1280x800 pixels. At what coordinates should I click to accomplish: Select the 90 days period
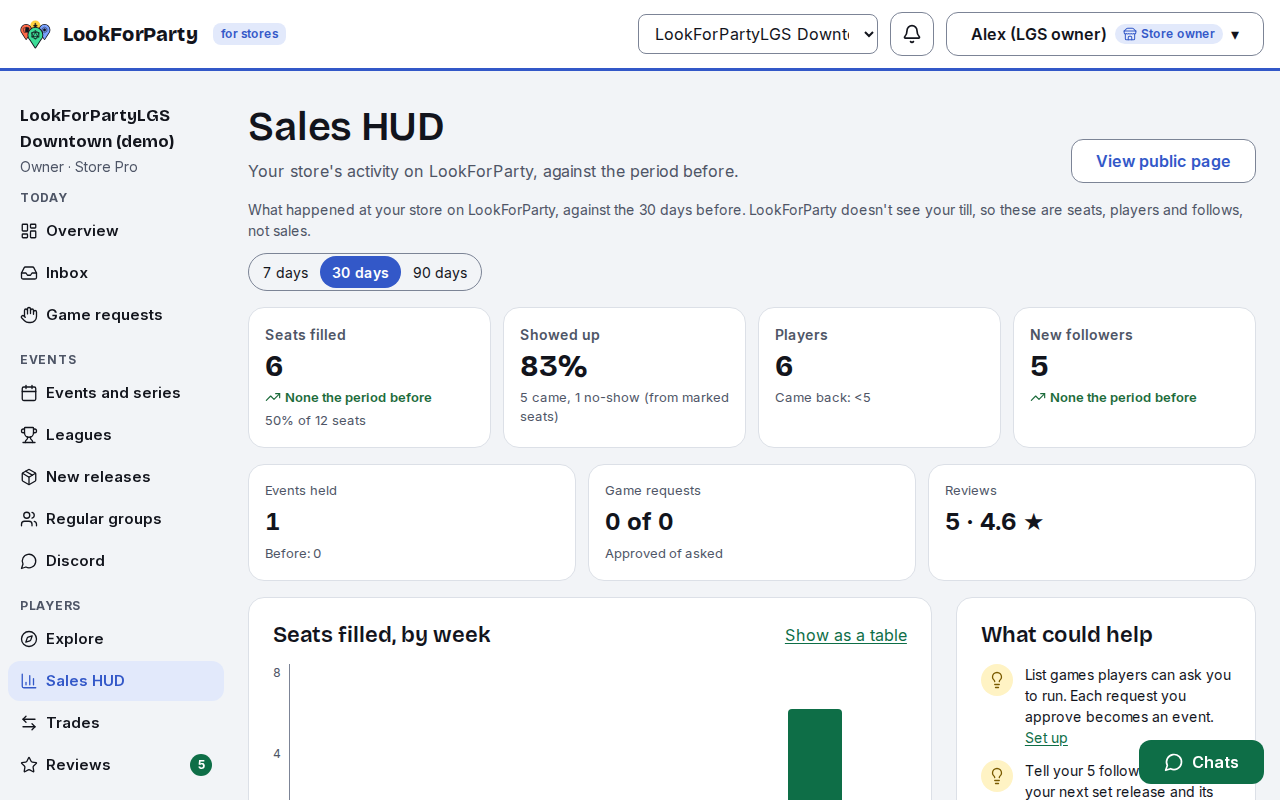point(440,272)
